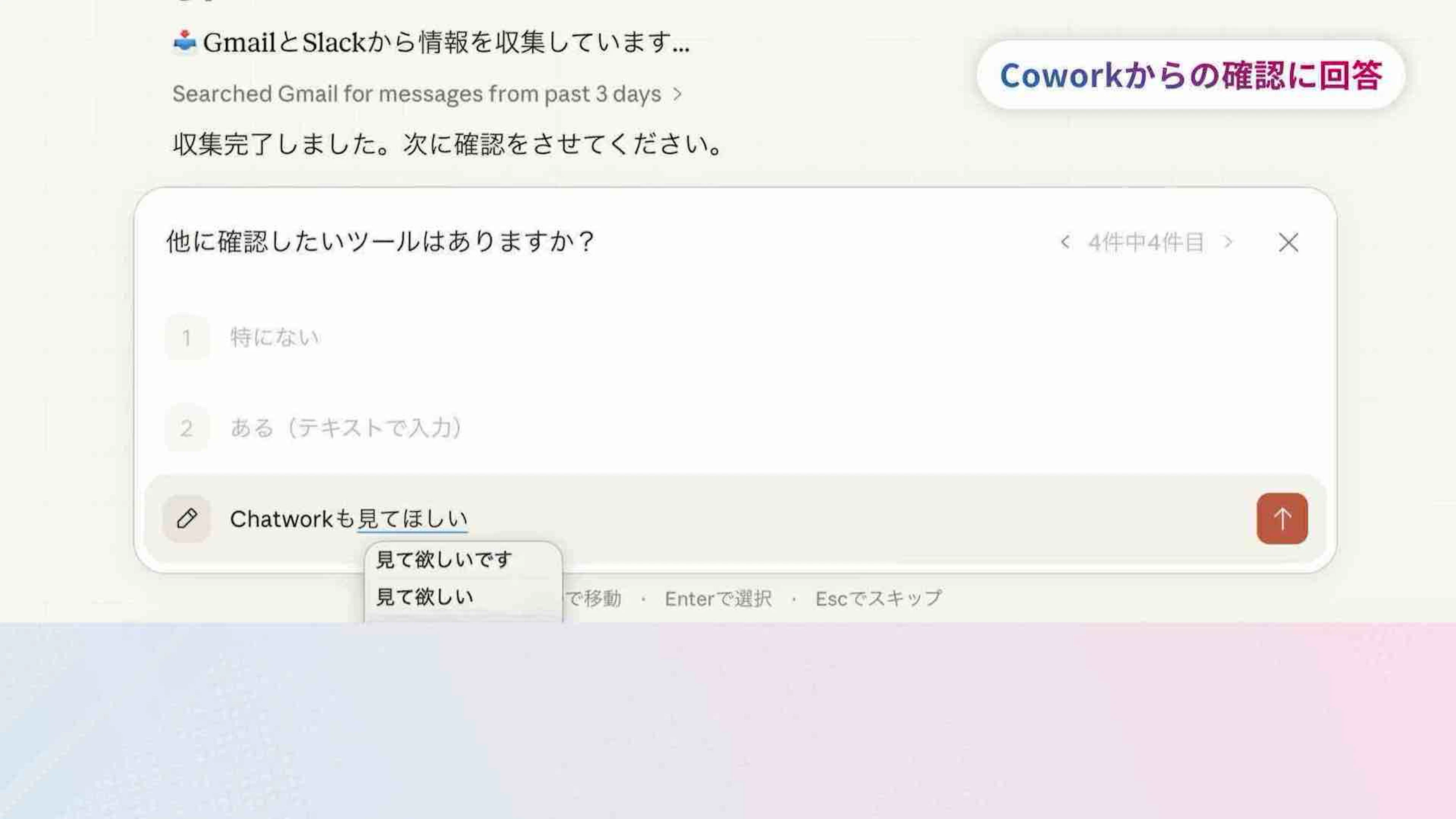
Task: Expand Searched Gmail for messages details
Action: tap(427, 94)
